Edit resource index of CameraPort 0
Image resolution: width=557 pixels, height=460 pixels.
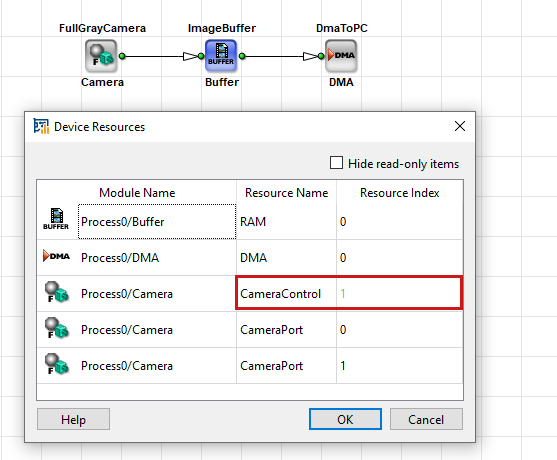pyautogui.click(x=400, y=330)
